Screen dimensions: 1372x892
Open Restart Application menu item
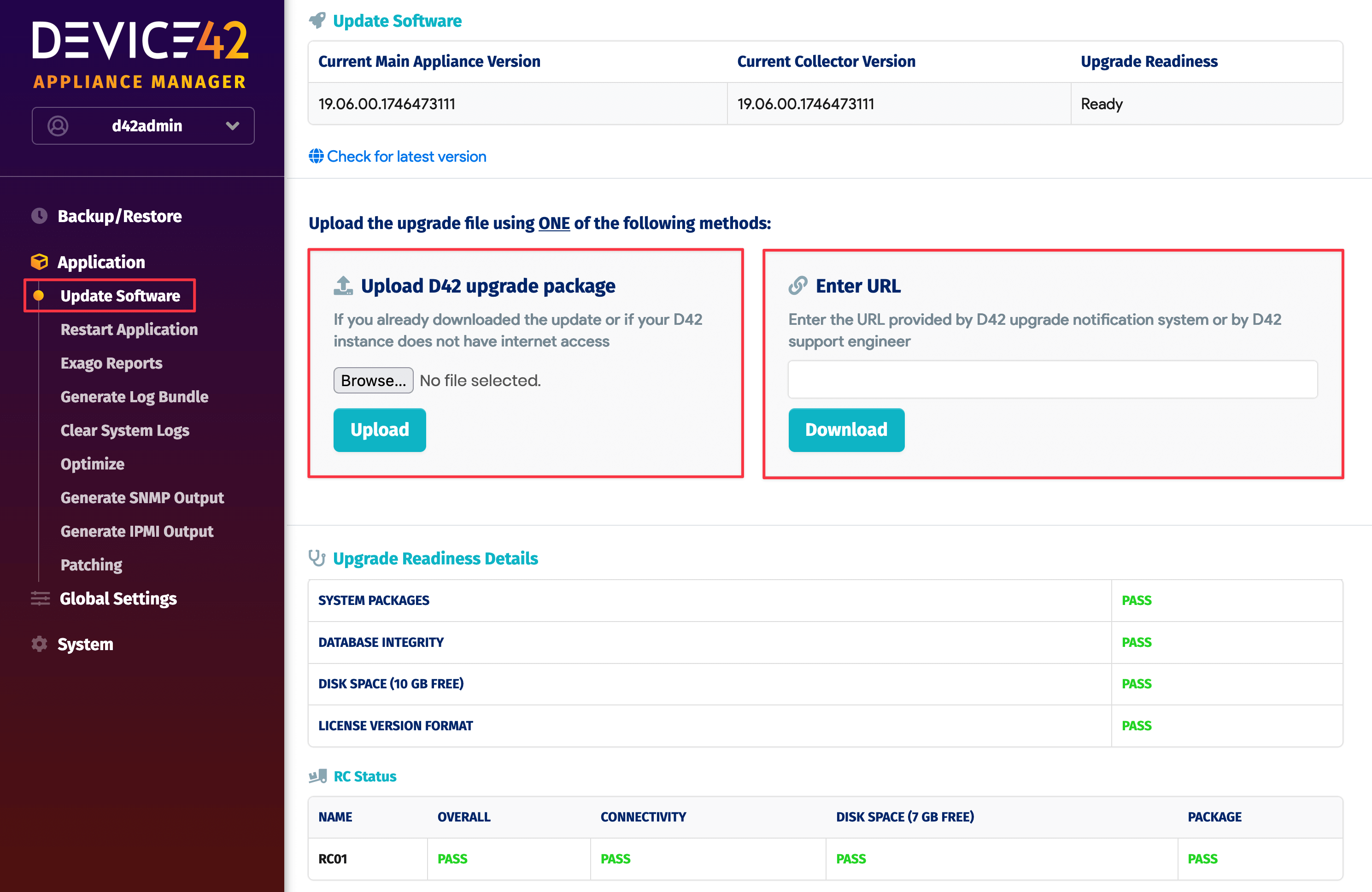(x=129, y=330)
